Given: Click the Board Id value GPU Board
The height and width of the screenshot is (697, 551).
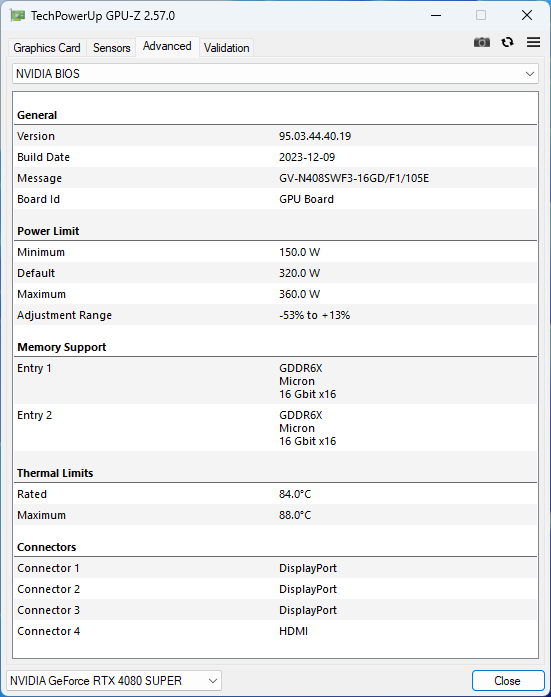Looking at the screenshot, I should [307, 199].
